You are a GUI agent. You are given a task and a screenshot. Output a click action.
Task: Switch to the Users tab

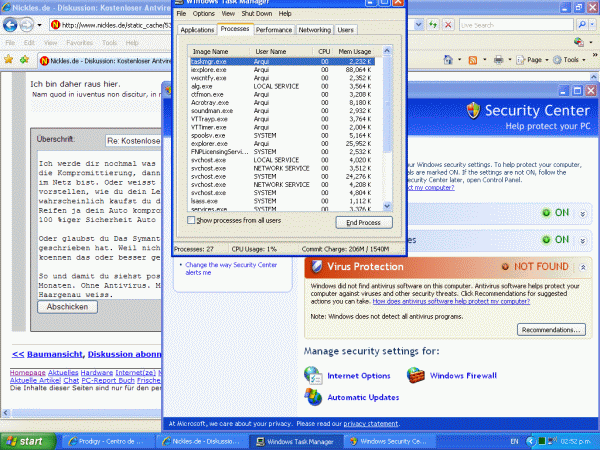click(346, 30)
